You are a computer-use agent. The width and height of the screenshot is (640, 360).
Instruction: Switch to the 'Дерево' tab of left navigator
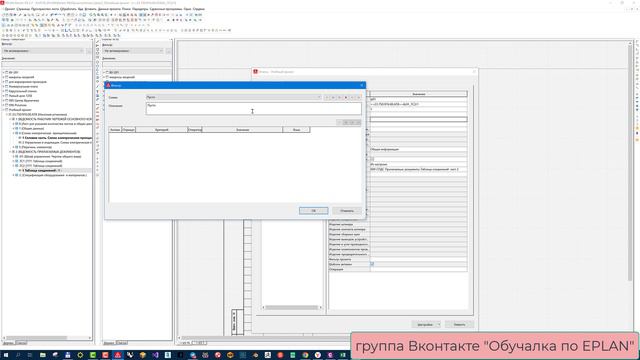tap(8, 343)
